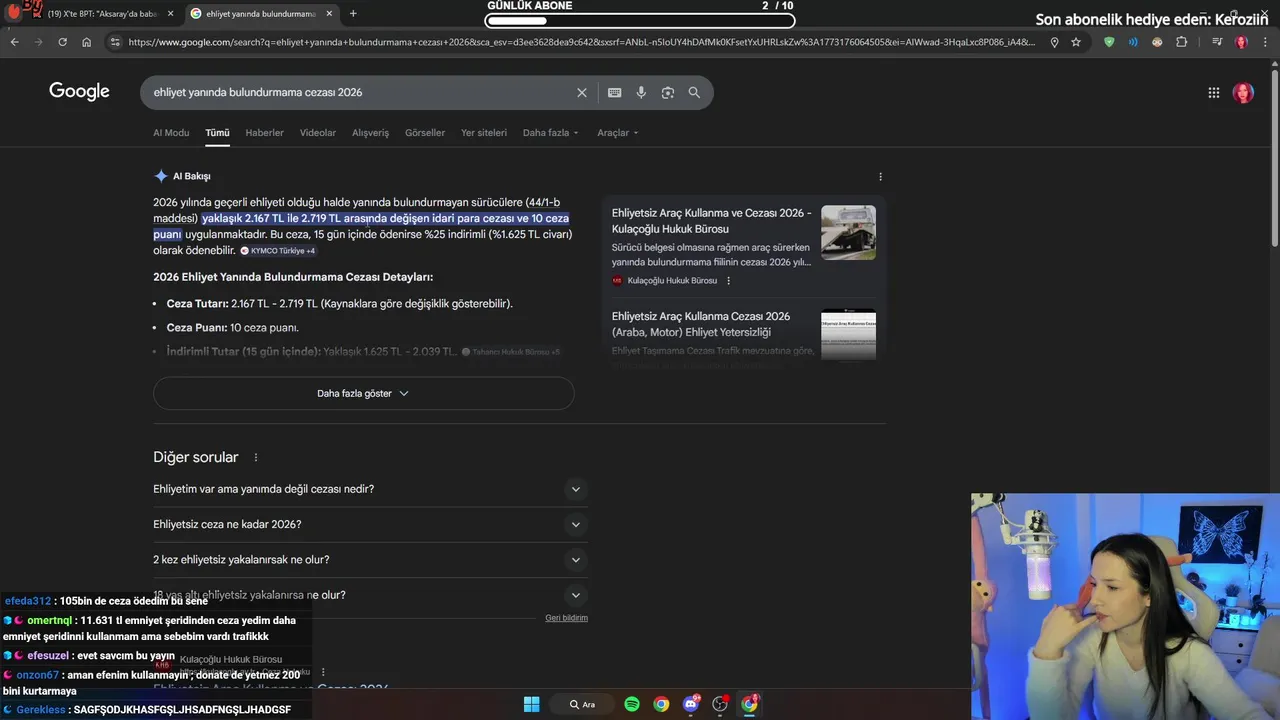Select the Görseller search tab

coord(425,133)
